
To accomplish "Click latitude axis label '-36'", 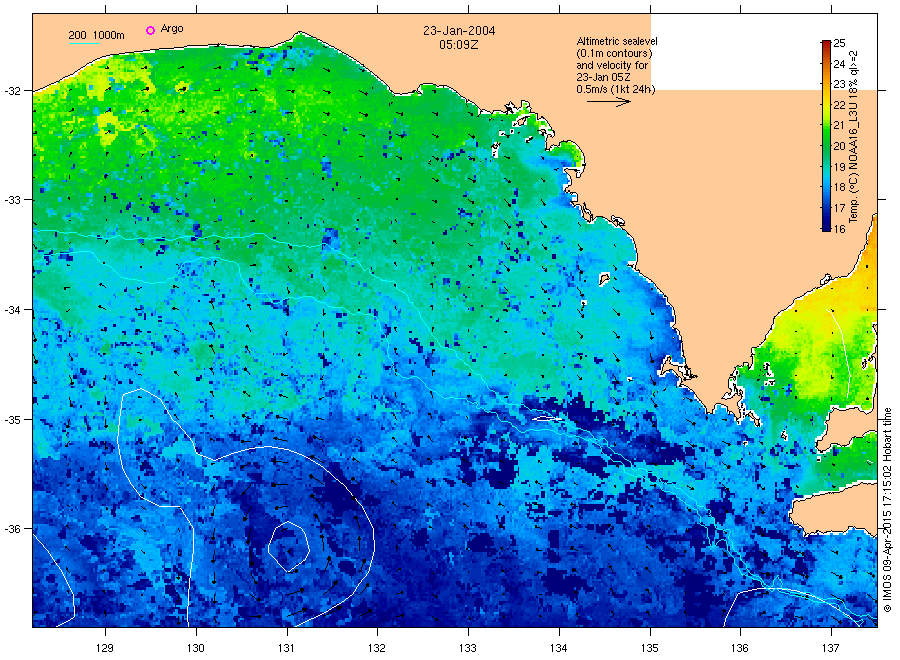I will pos(13,529).
